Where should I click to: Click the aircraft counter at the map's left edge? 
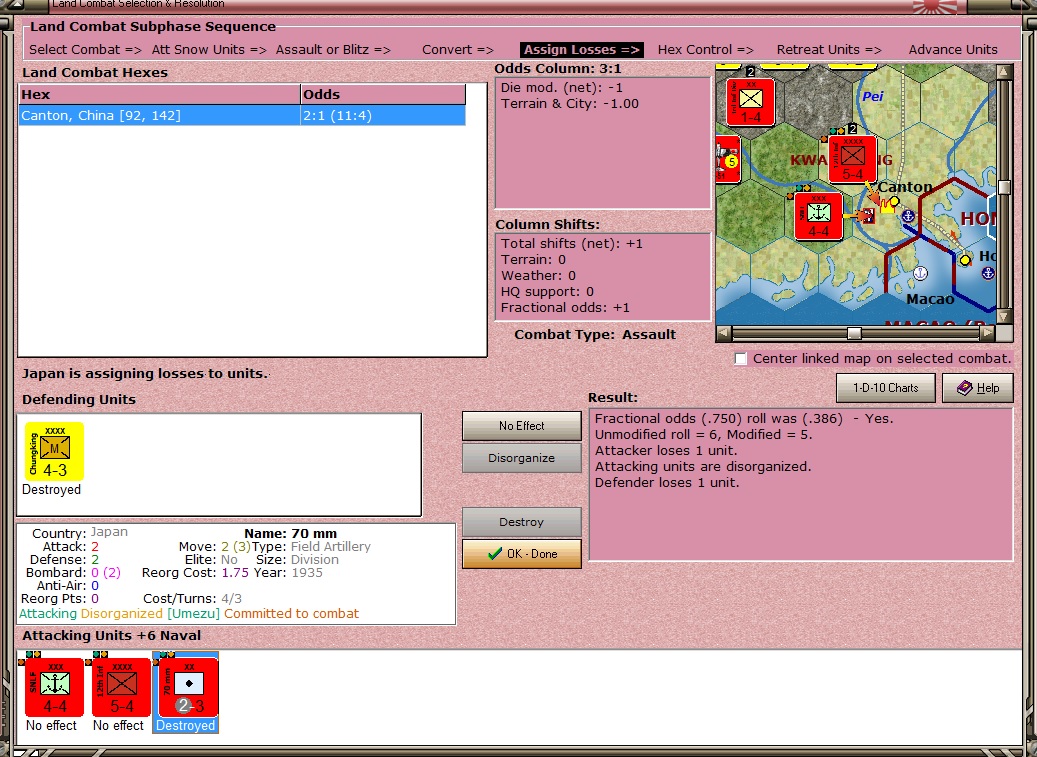[x=727, y=161]
